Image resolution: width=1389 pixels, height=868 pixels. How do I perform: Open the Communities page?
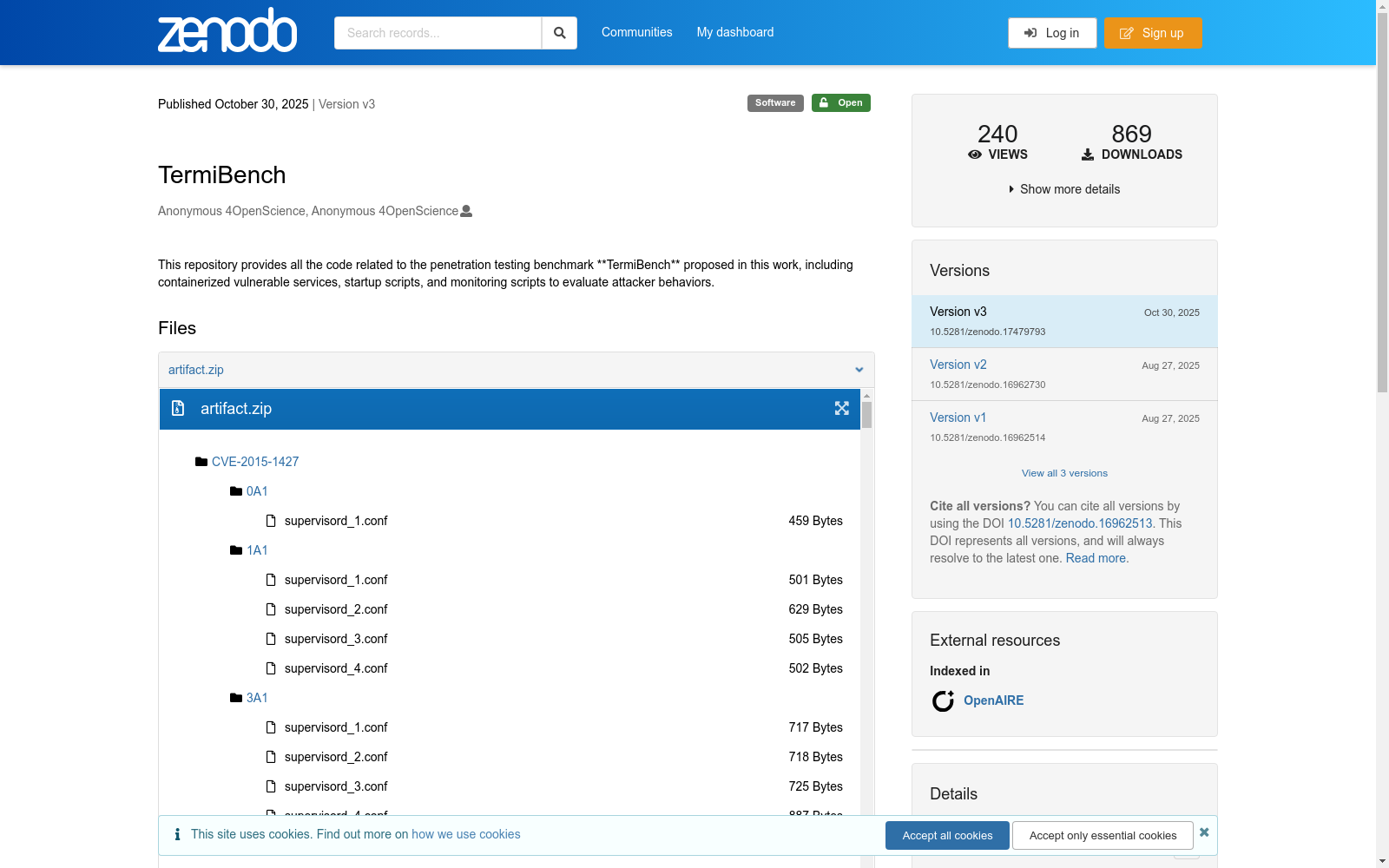637,32
